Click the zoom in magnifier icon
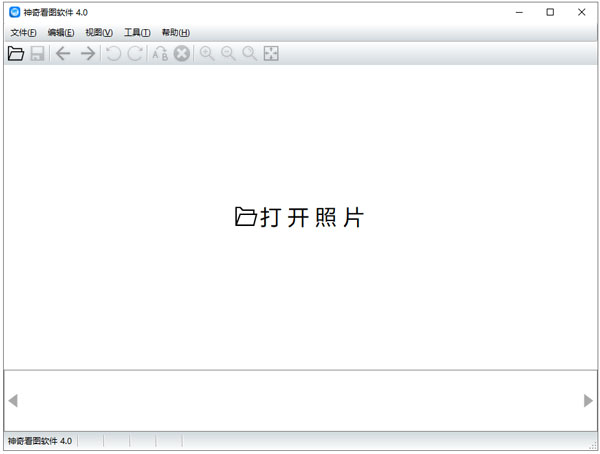This screenshot has width=600, height=454. coord(207,54)
